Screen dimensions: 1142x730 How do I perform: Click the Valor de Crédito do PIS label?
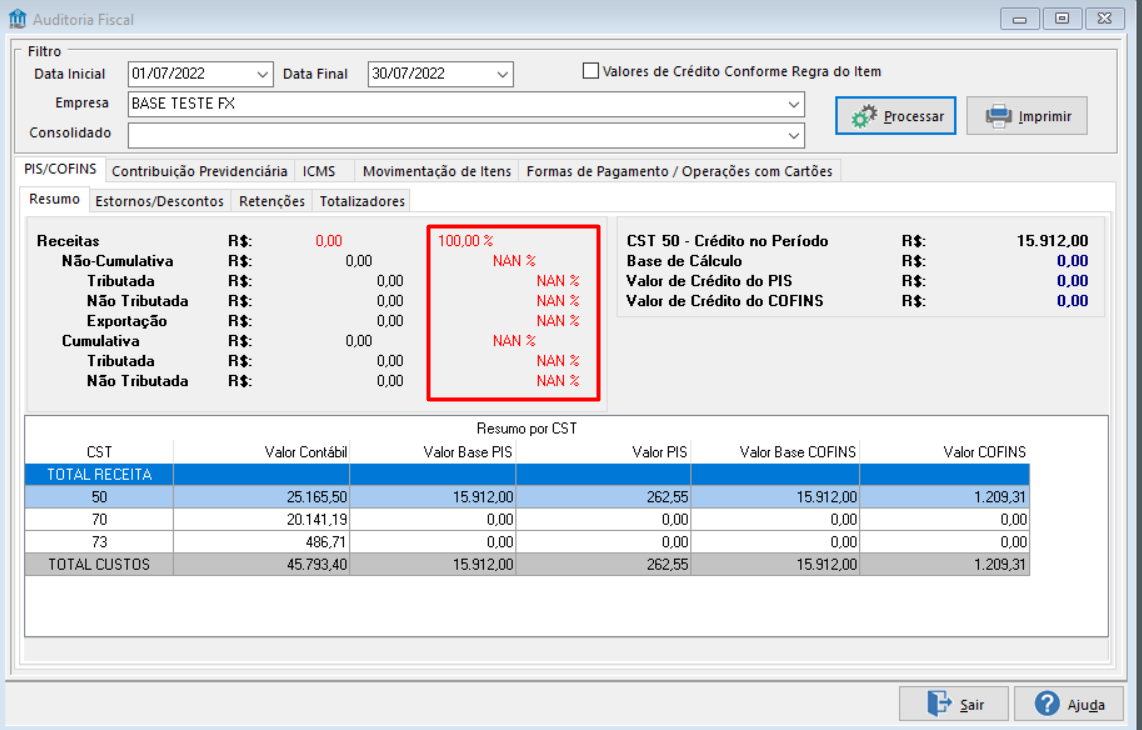[709, 280]
